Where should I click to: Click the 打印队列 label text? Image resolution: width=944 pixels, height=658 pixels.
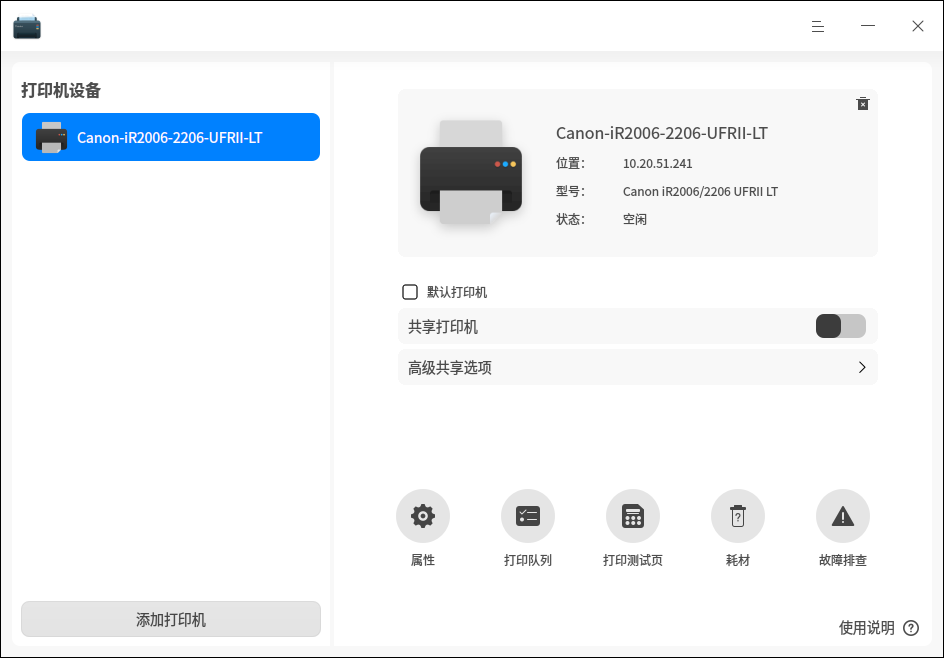[528, 560]
